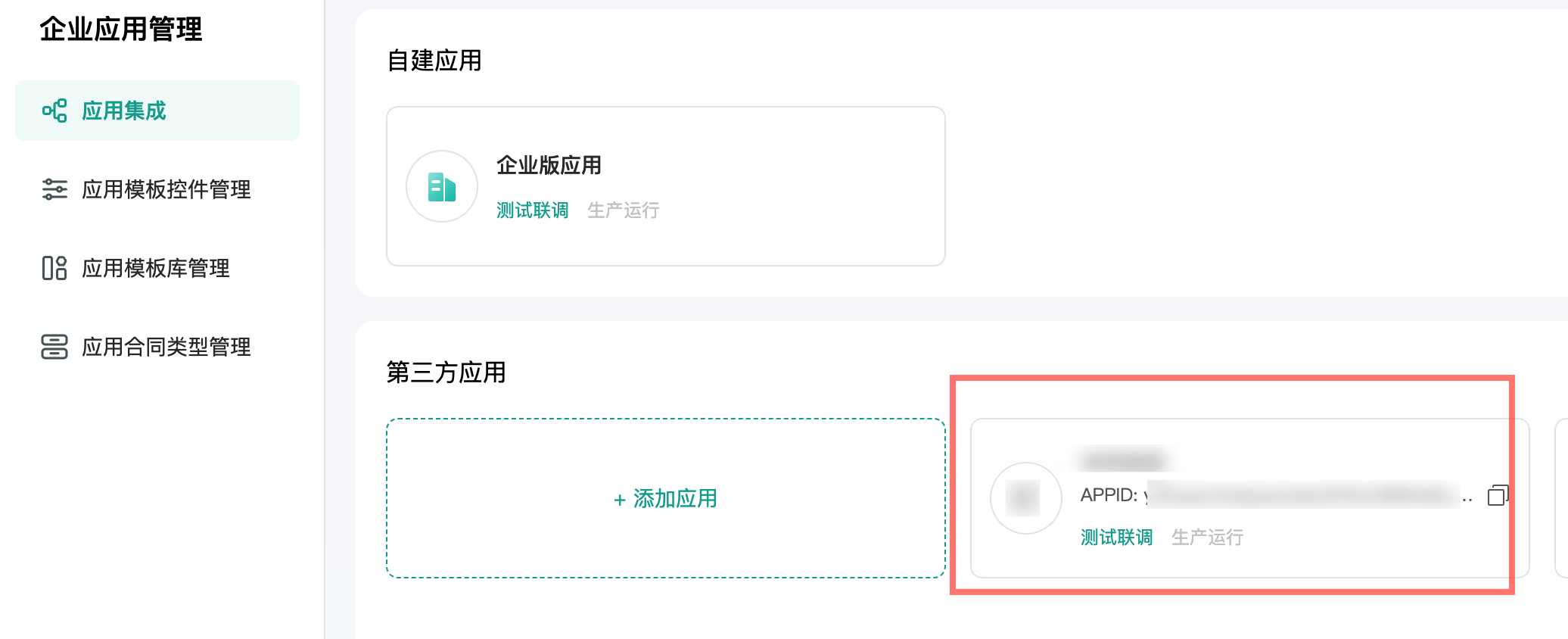Click the 应用集成 sidebar icon

click(54, 111)
